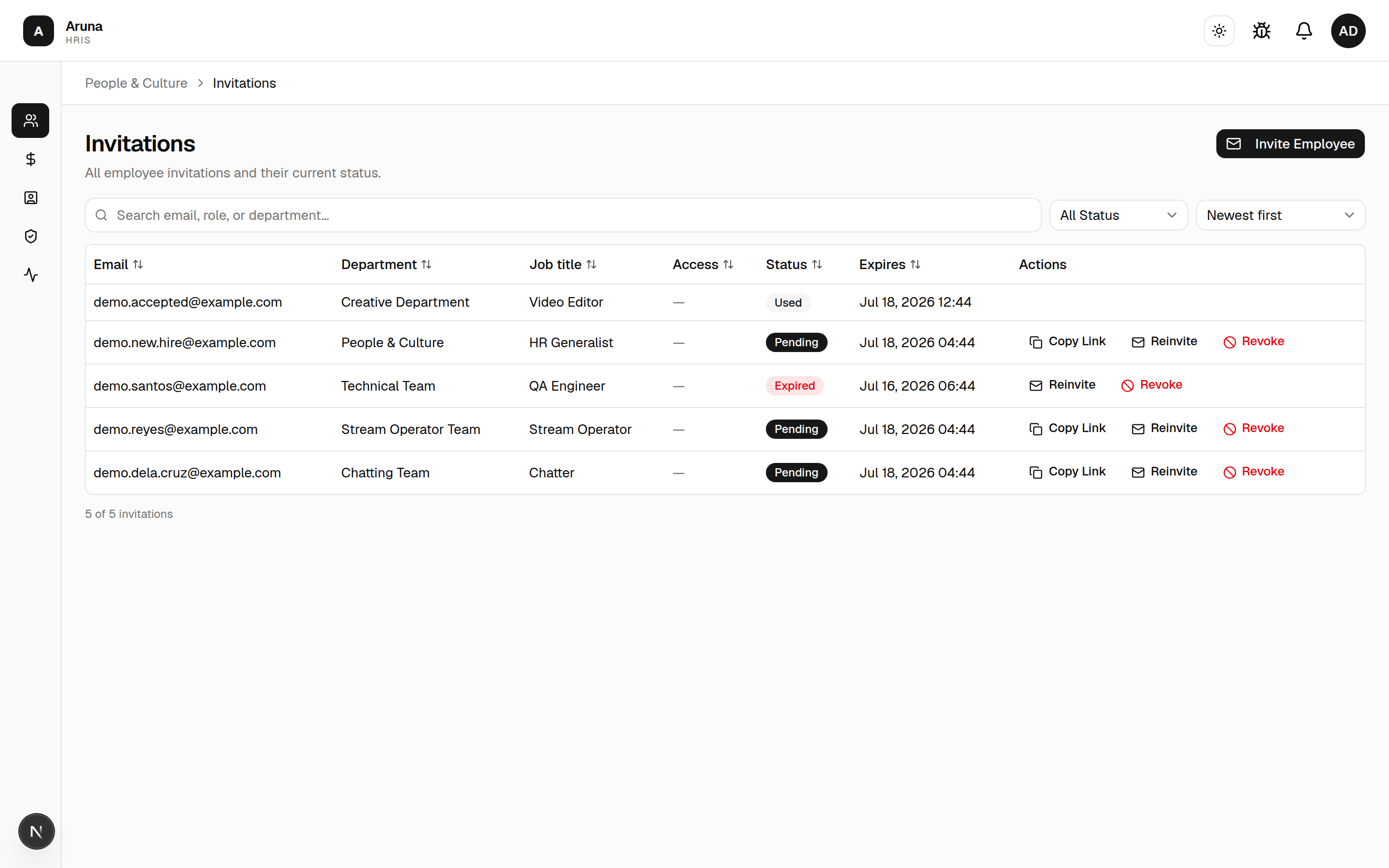Click the Video Editor job title
Image resolution: width=1389 pixels, height=868 pixels.
(x=566, y=302)
